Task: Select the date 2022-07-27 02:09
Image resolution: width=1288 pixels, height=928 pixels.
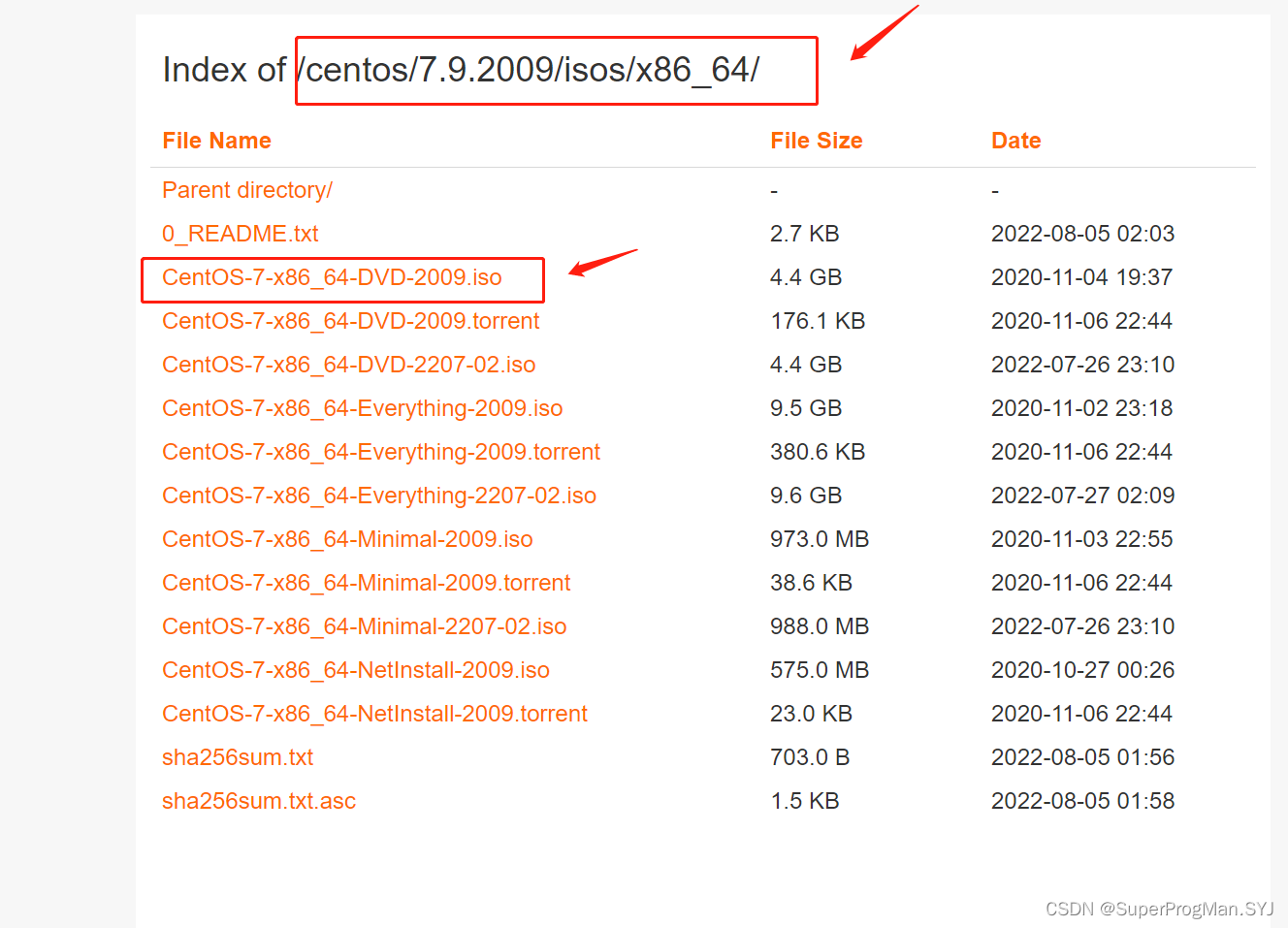Action: [x=1083, y=496]
